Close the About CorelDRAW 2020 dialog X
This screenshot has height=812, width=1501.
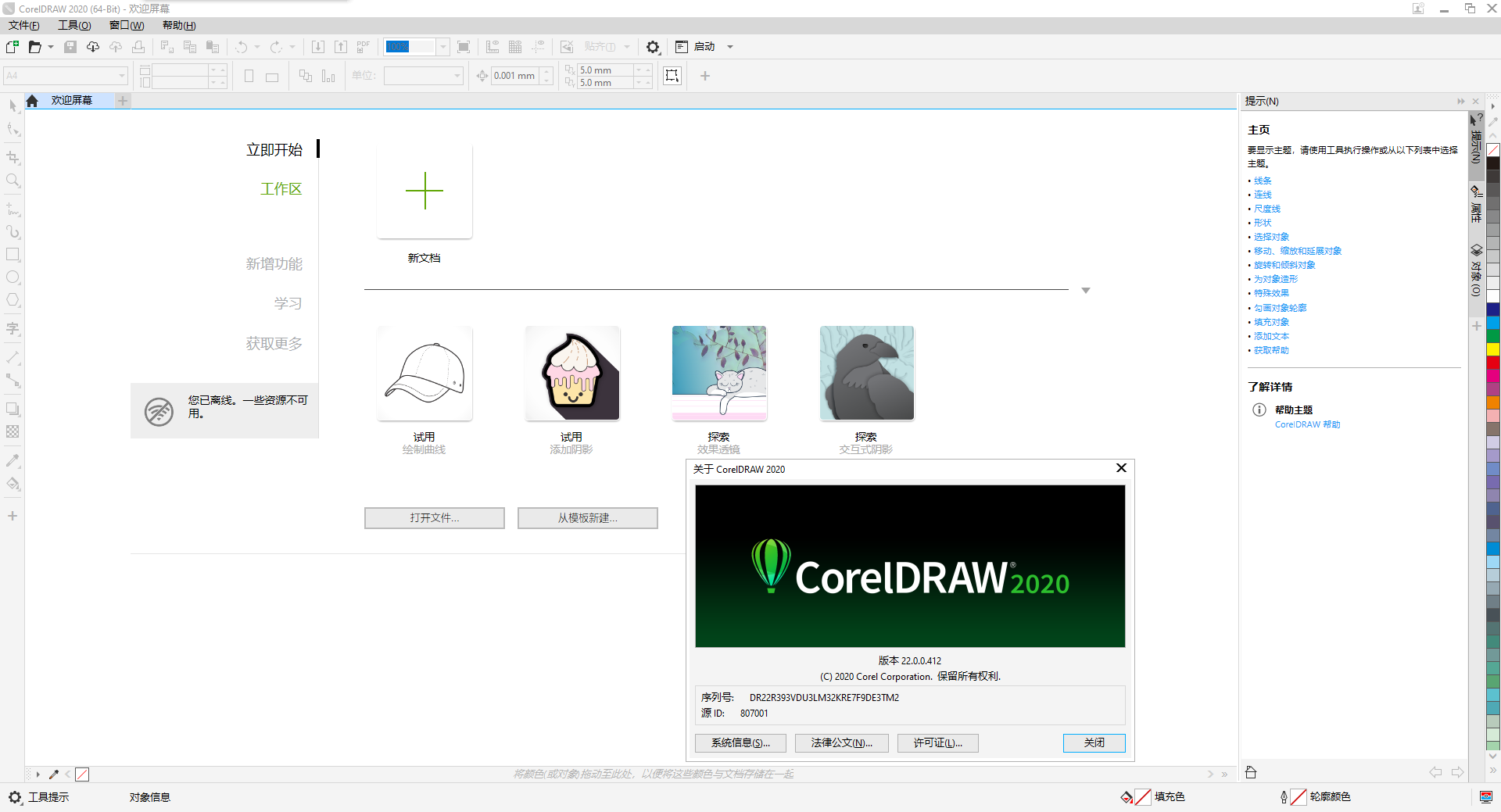(x=1121, y=468)
